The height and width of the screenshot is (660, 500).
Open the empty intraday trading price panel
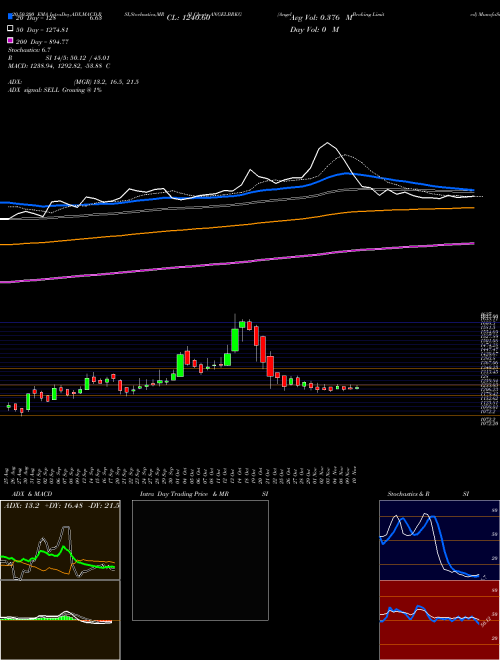(200, 560)
